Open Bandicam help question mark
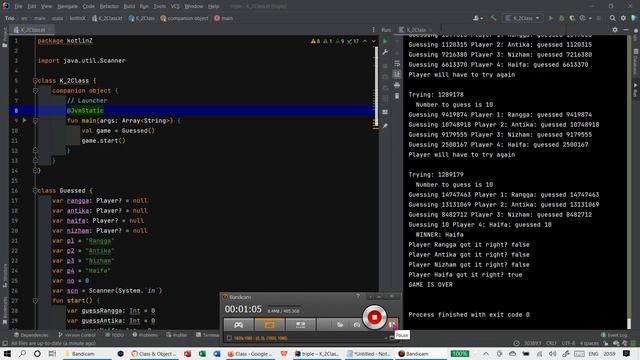This screenshot has height=360, width=640. click(358, 297)
